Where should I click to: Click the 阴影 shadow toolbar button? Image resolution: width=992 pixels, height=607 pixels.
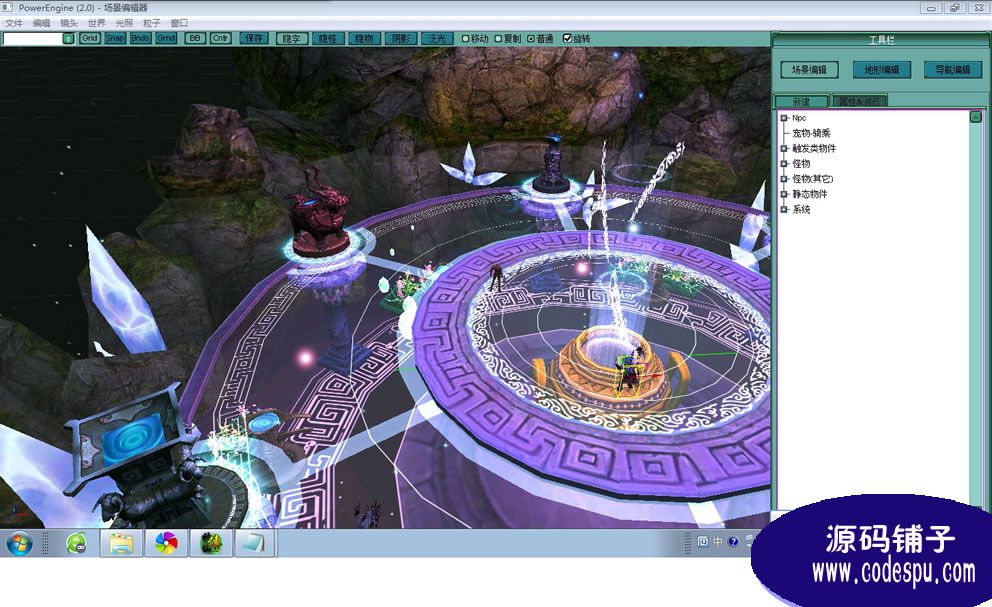(x=400, y=39)
